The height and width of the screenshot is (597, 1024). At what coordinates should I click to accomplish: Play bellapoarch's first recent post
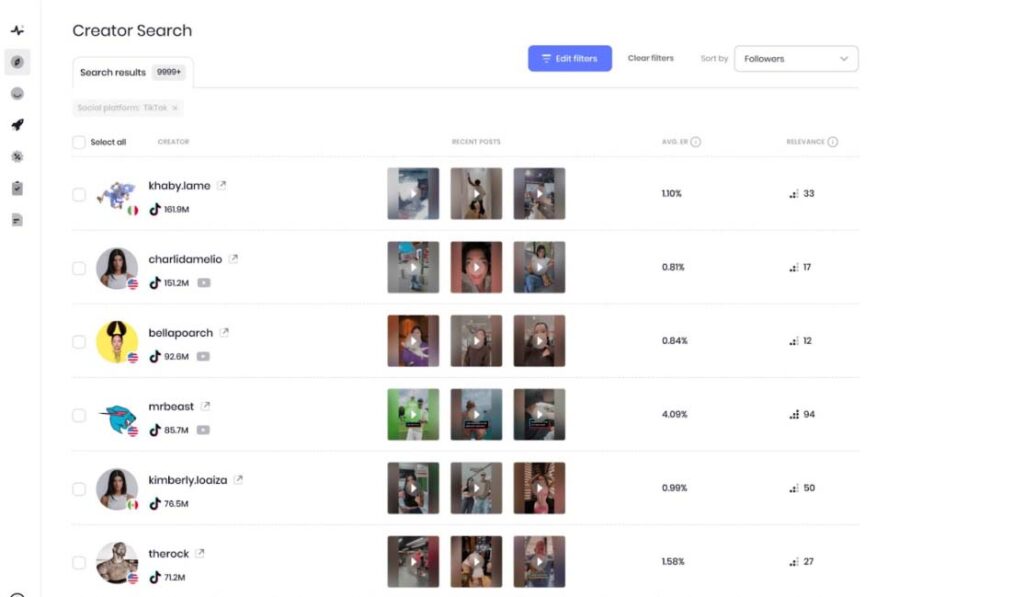413,341
